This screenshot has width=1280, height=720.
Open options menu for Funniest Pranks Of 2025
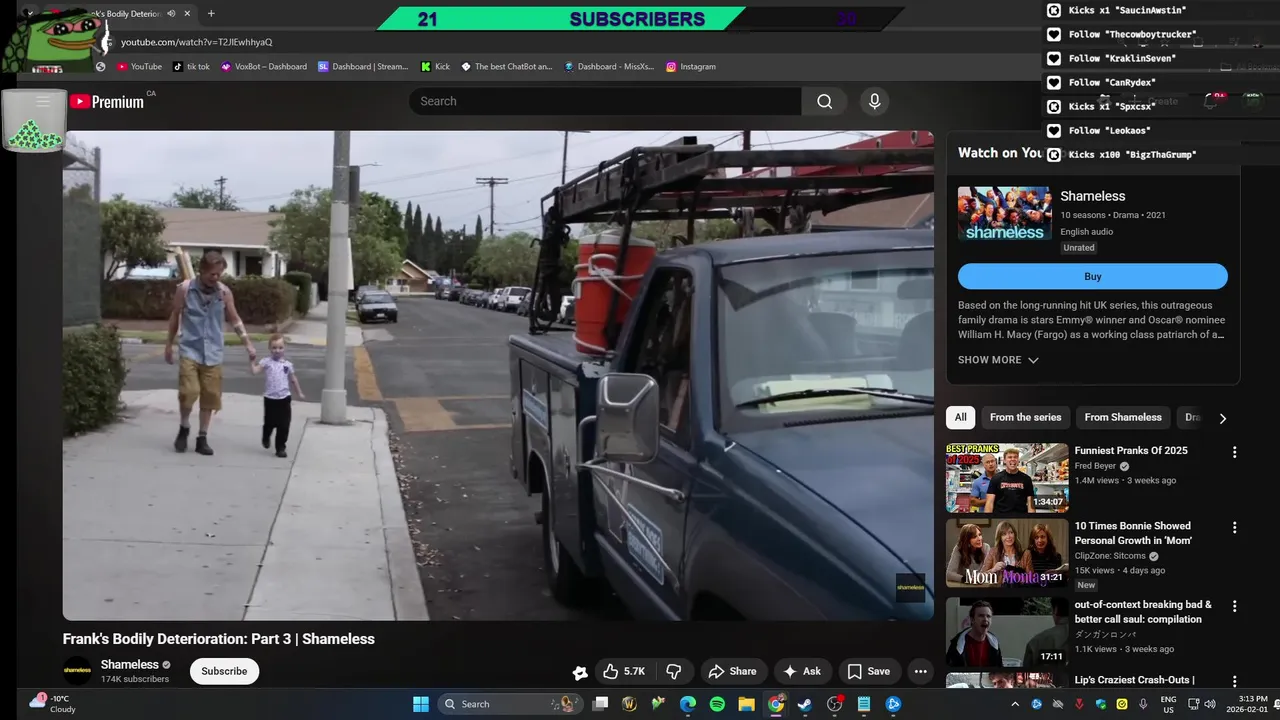(1234, 452)
